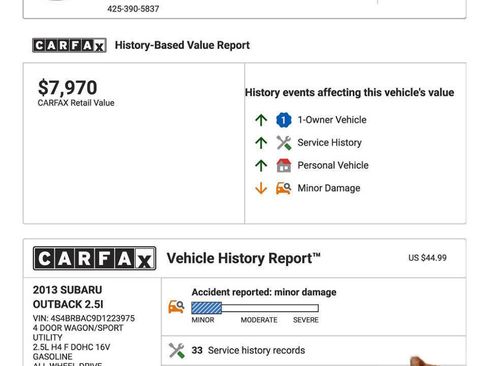This screenshot has width=488, height=366.
Task: Click the blue 1-Owner badge icon
Action: point(284,120)
